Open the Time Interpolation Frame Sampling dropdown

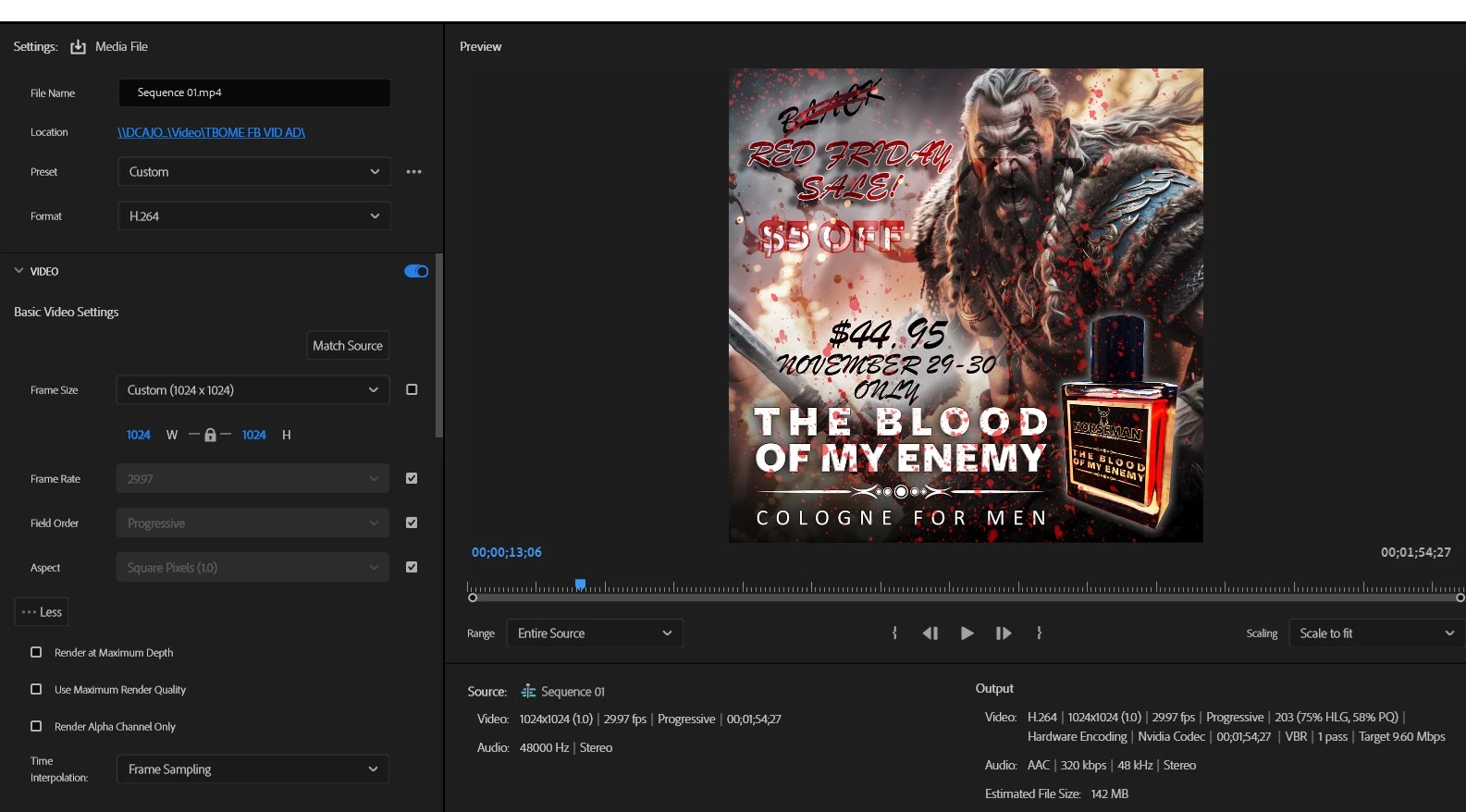click(253, 769)
